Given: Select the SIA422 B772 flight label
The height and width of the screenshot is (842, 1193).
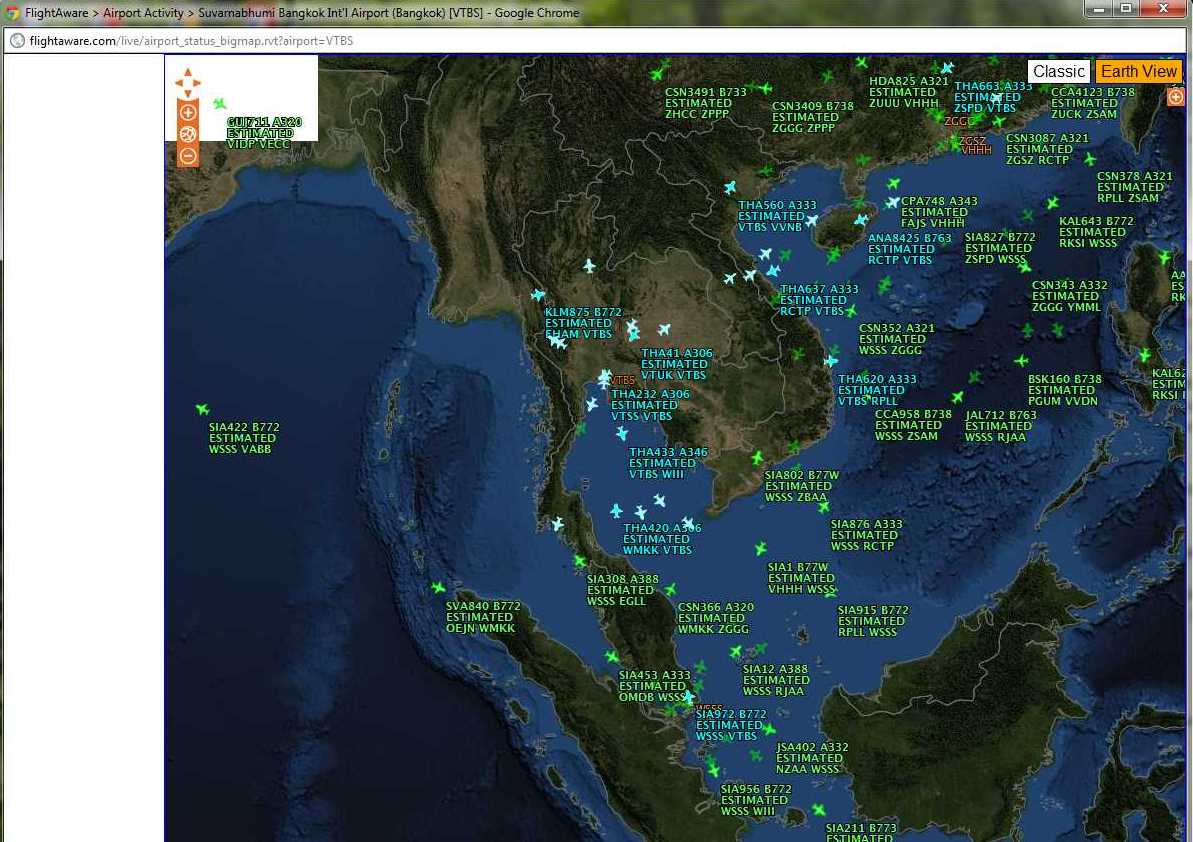Looking at the screenshot, I should point(244,438).
